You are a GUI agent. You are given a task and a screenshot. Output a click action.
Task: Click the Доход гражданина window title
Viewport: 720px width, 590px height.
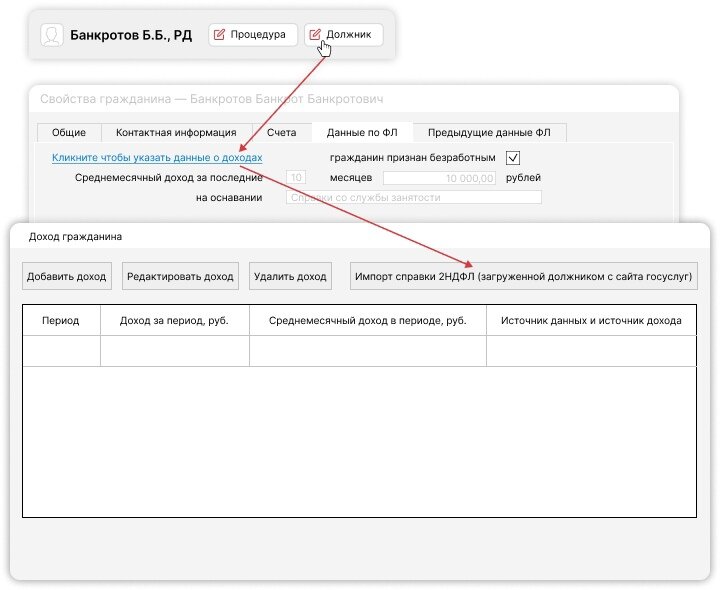coord(75,237)
